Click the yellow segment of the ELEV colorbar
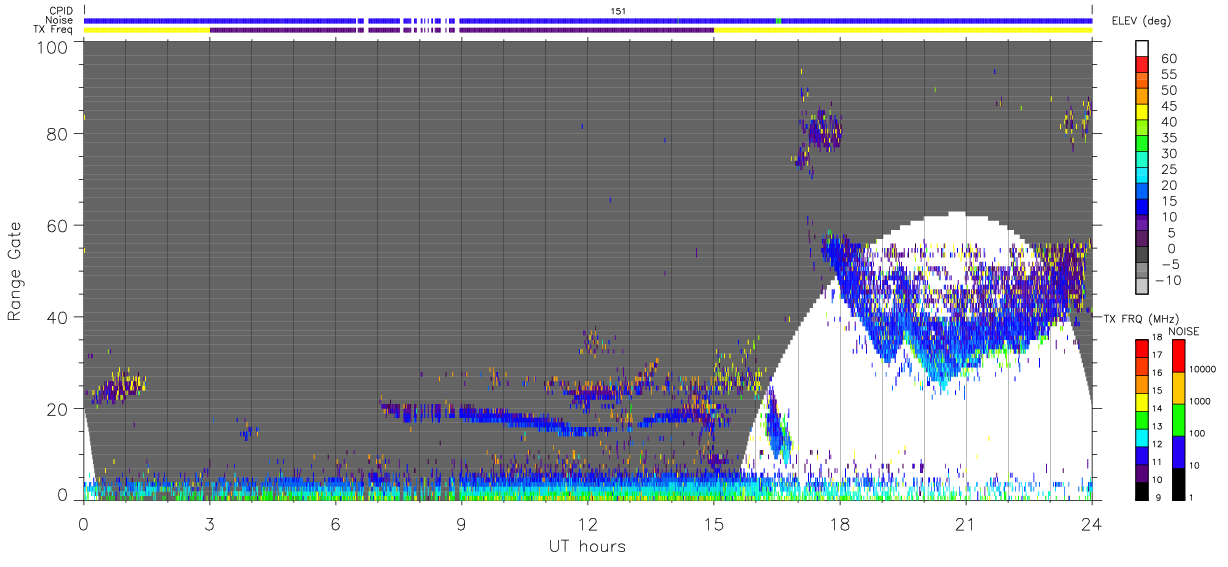 tap(1142, 113)
